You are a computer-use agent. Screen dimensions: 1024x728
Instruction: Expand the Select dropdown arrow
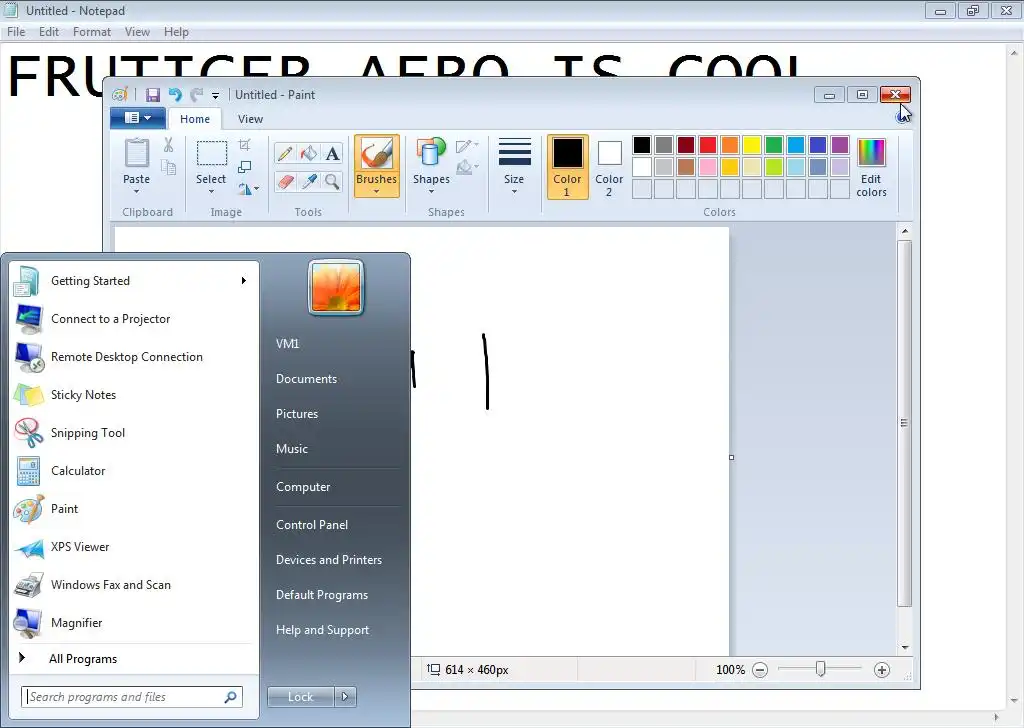click(x=212, y=192)
